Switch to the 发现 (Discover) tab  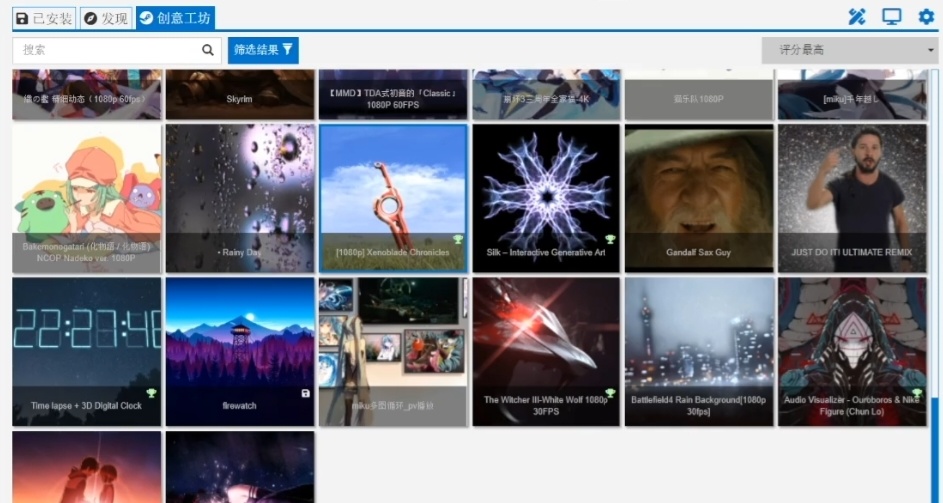tap(106, 18)
